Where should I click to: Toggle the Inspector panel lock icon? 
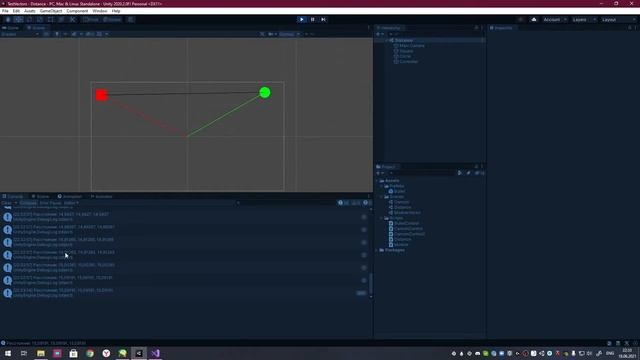click(x=630, y=28)
